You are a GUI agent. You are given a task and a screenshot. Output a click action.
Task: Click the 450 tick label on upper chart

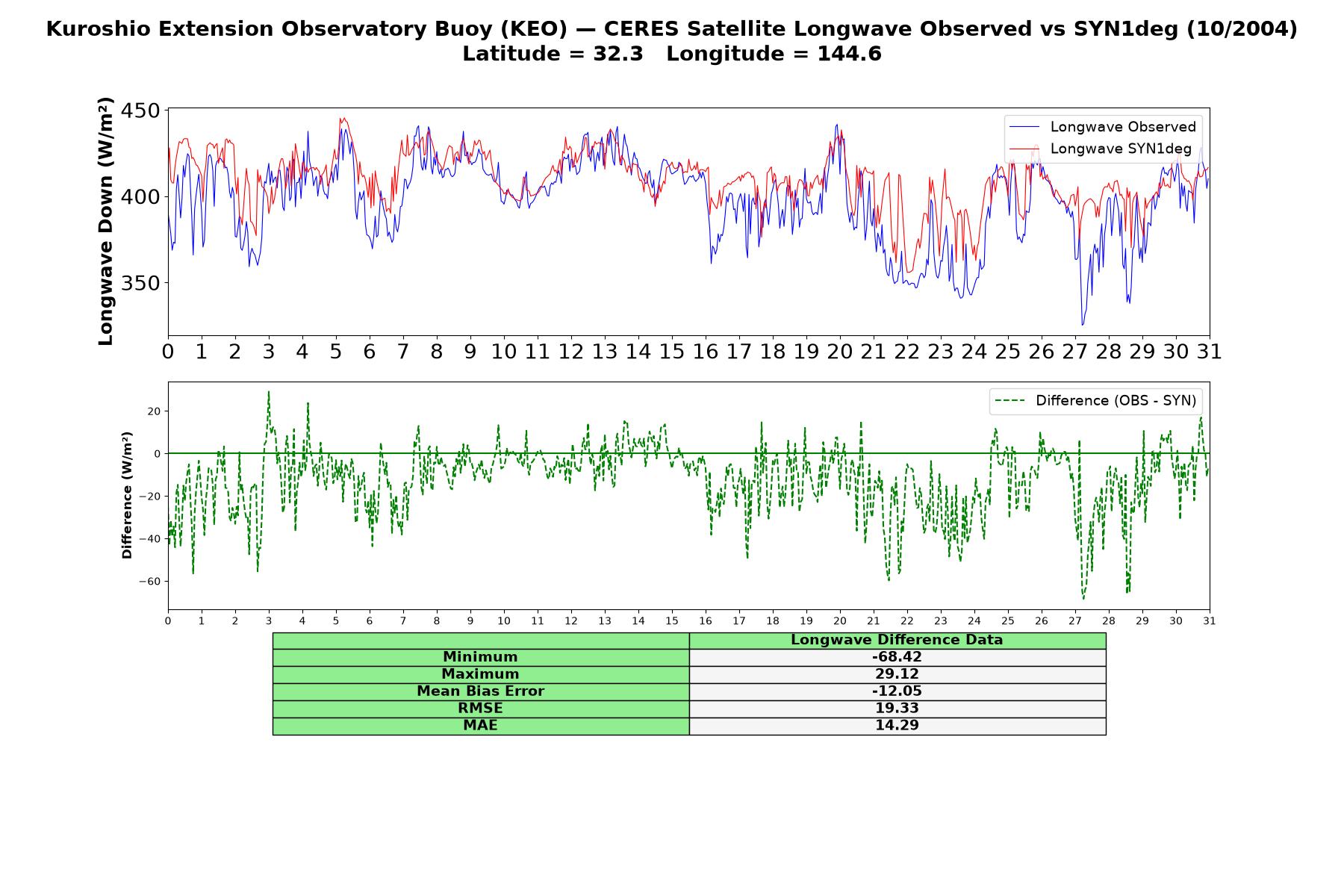click(x=140, y=111)
